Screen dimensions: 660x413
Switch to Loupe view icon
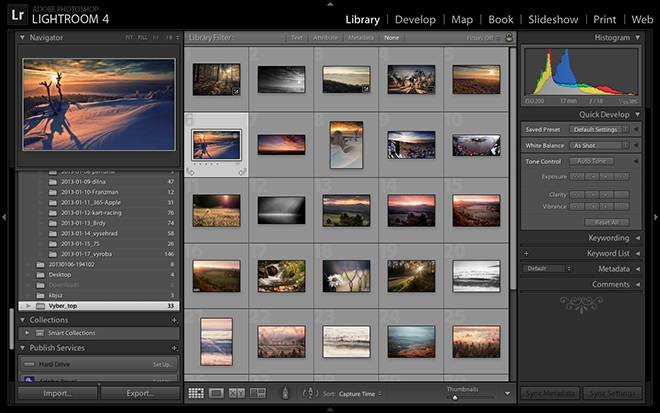click(216, 393)
